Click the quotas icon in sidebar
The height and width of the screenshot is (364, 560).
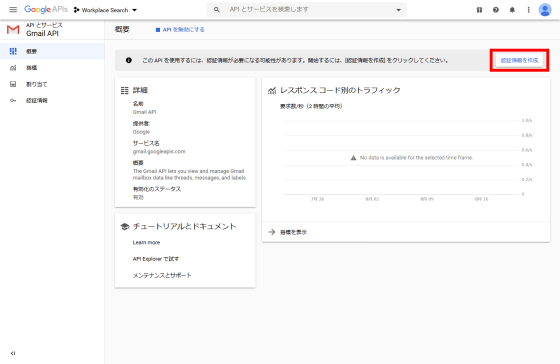tap(13, 84)
